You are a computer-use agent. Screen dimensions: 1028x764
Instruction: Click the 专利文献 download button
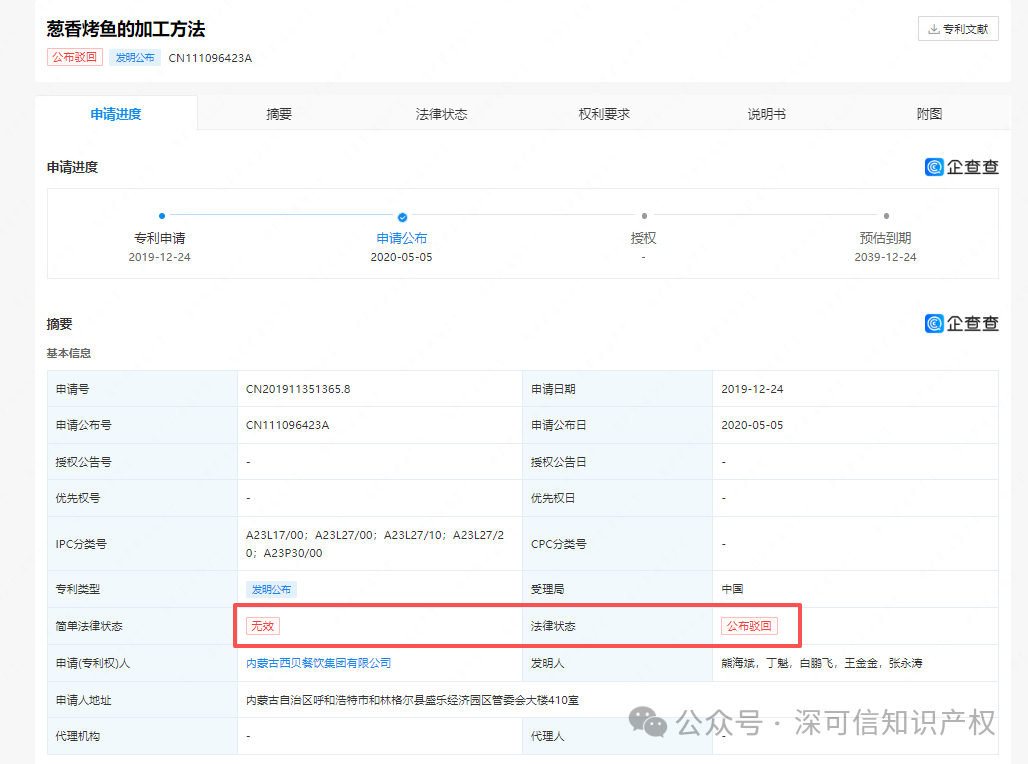coord(957,29)
